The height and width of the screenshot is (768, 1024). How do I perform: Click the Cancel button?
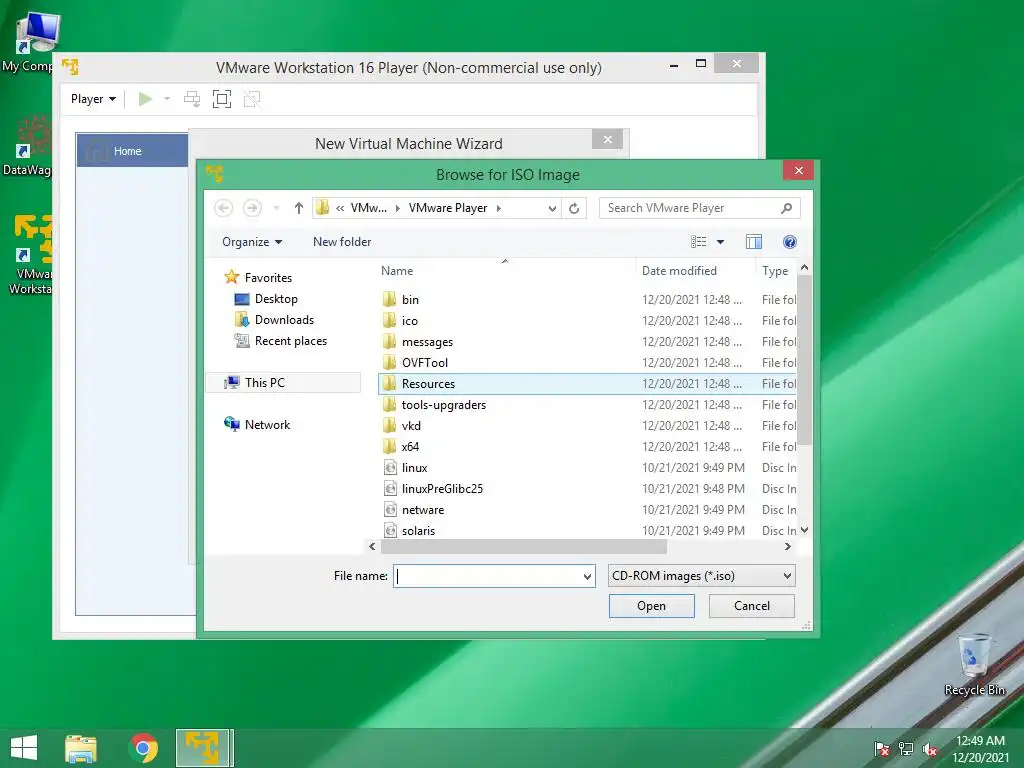click(752, 606)
